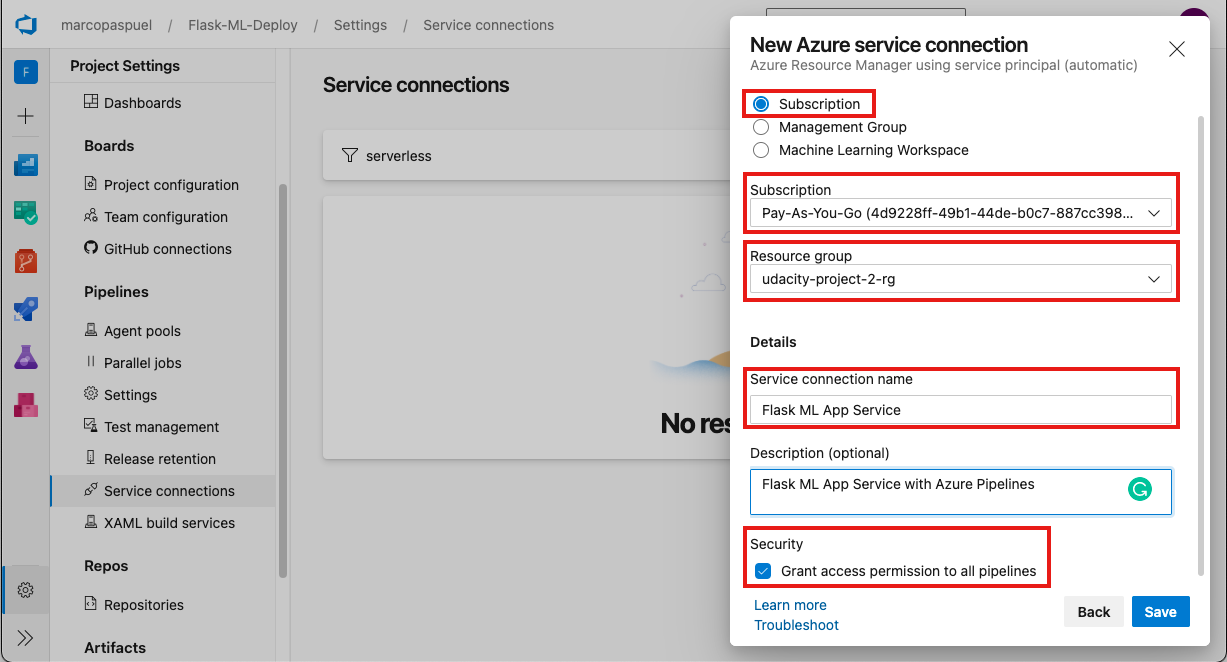1227x662 pixels.
Task: Click the Project Settings heading
Action: (125, 66)
